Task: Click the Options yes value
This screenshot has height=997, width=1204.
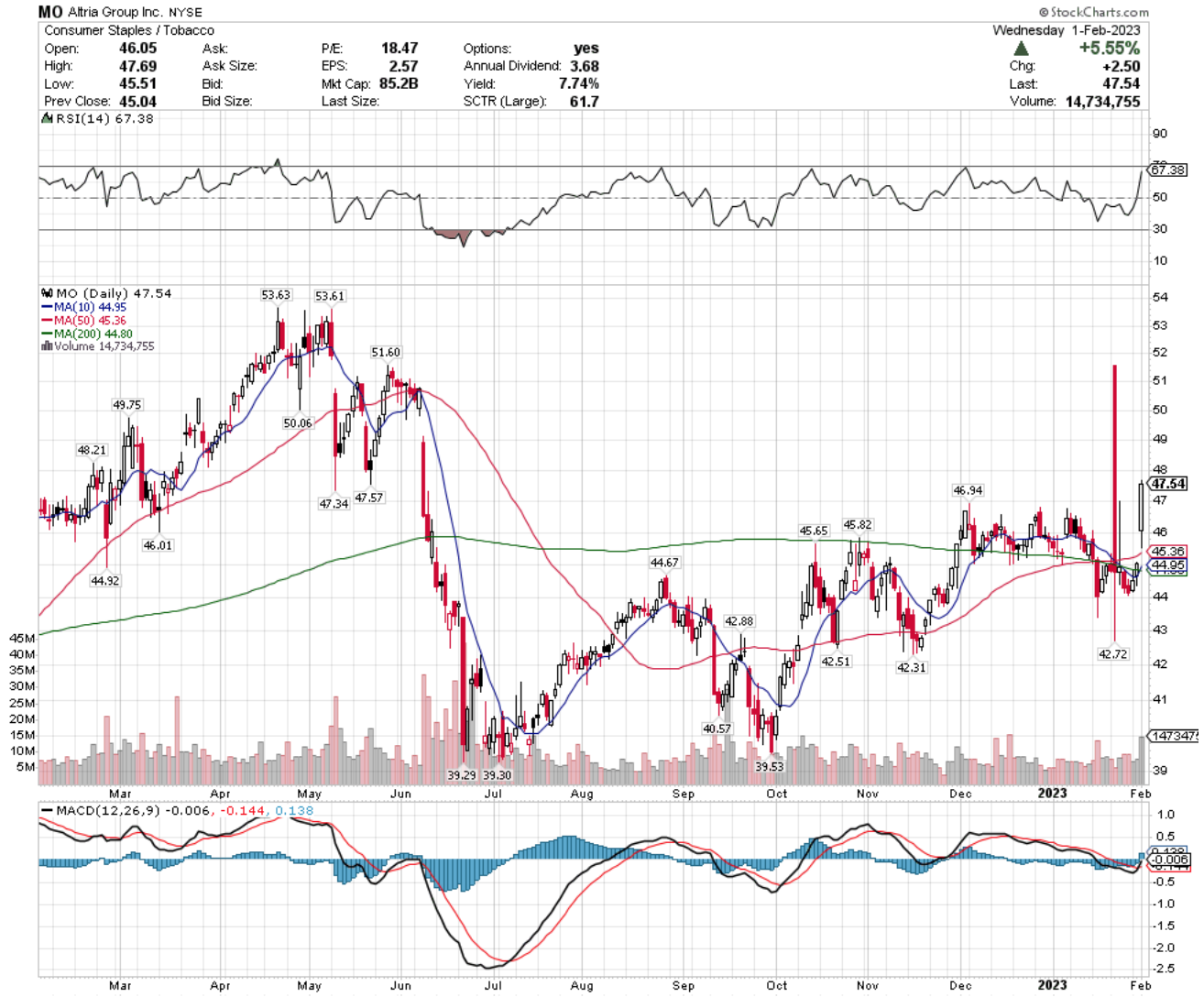Action: [586, 49]
